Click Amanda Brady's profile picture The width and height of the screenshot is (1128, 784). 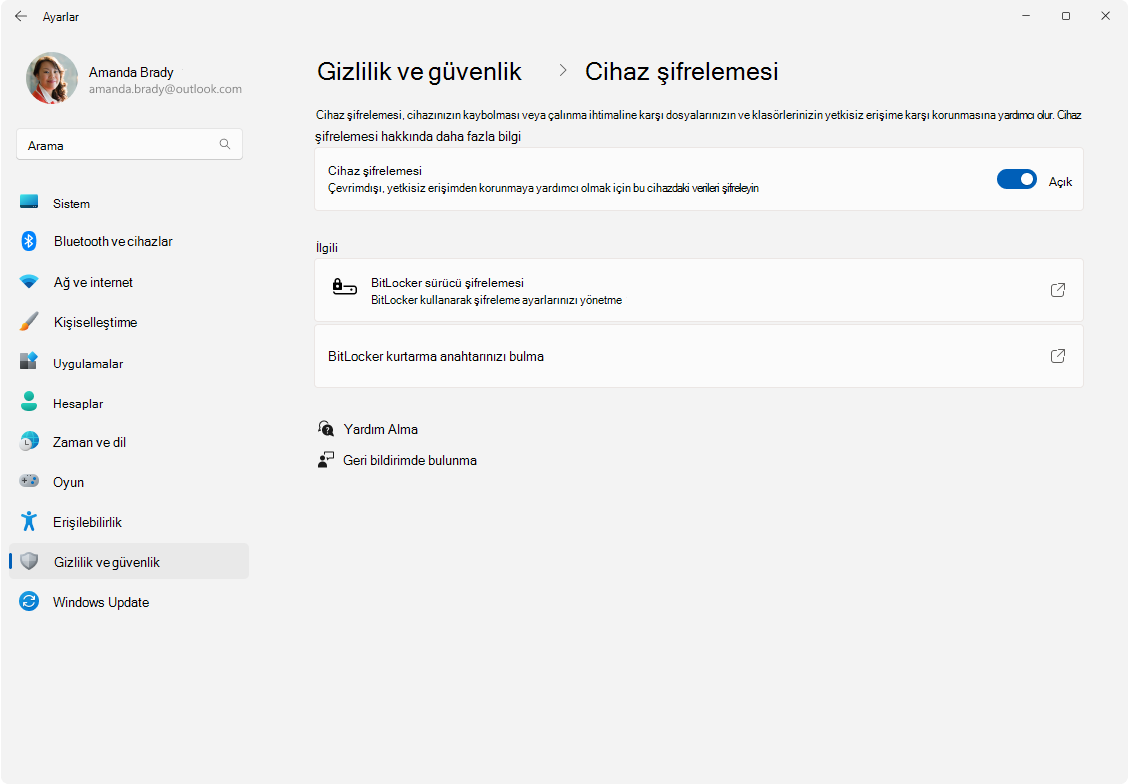pyautogui.click(x=52, y=78)
